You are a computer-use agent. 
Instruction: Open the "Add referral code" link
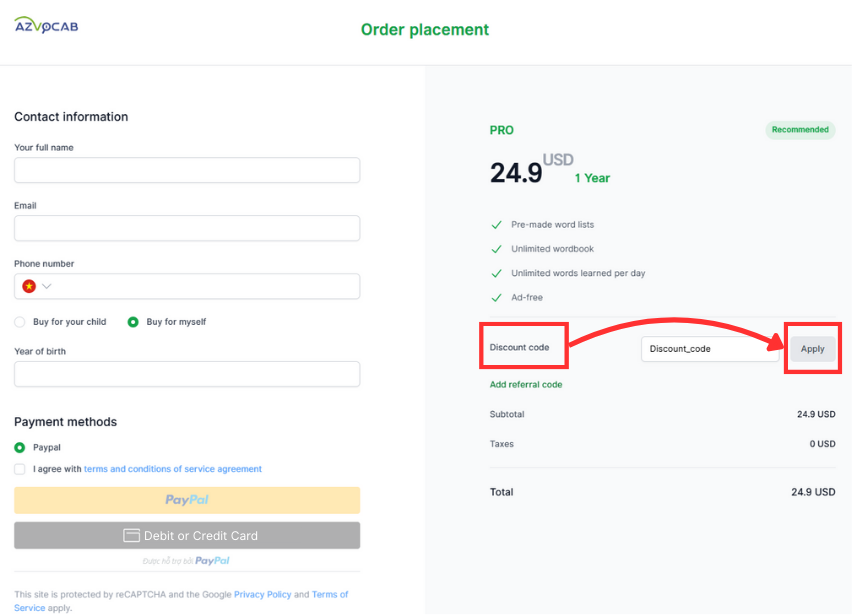pos(525,384)
